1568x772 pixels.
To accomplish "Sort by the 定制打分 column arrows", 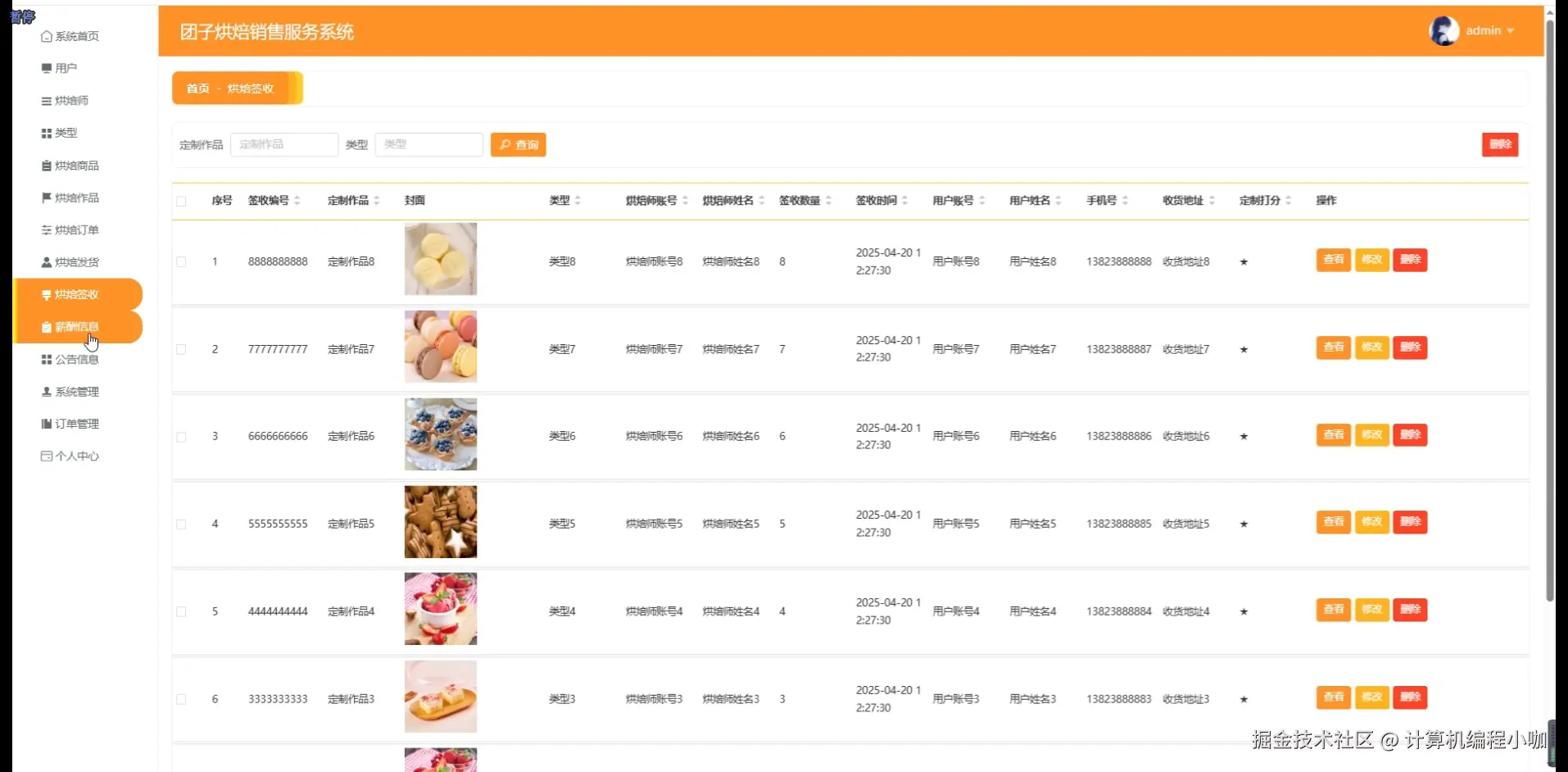I will [1289, 201].
